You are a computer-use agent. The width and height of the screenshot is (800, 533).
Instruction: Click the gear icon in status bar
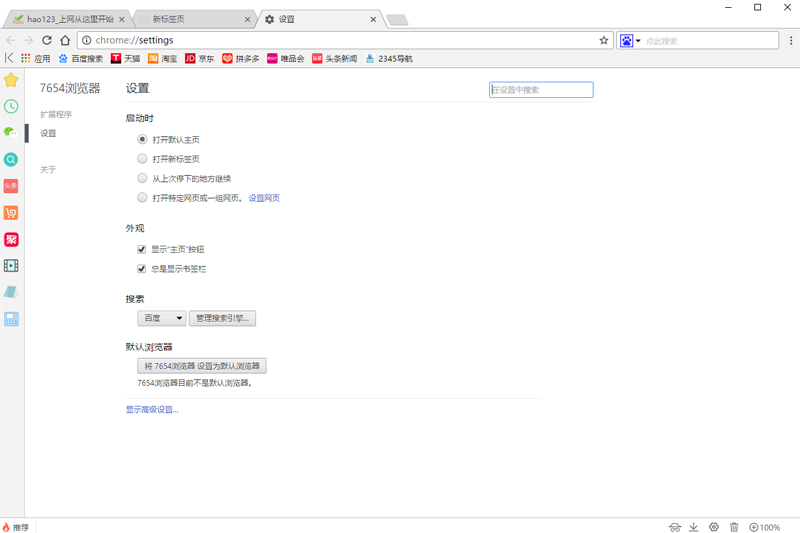tap(714, 527)
